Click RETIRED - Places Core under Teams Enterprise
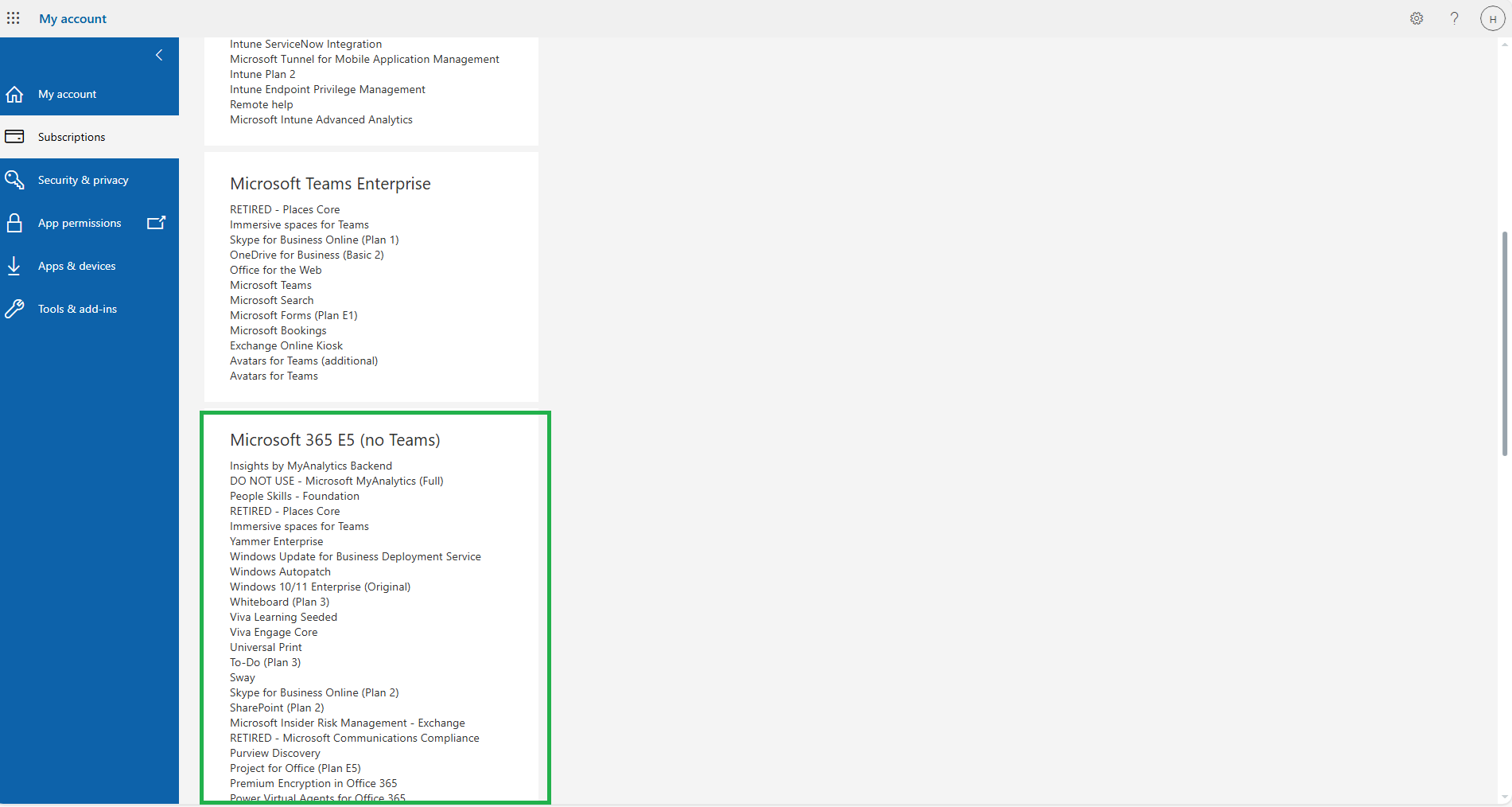Viewport: 1512px width, 807px height. pyautogui.click(x=285, y=209)
